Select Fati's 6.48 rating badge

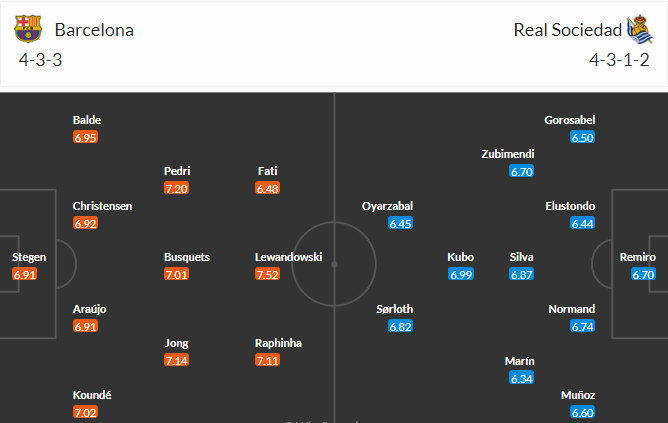268,188
